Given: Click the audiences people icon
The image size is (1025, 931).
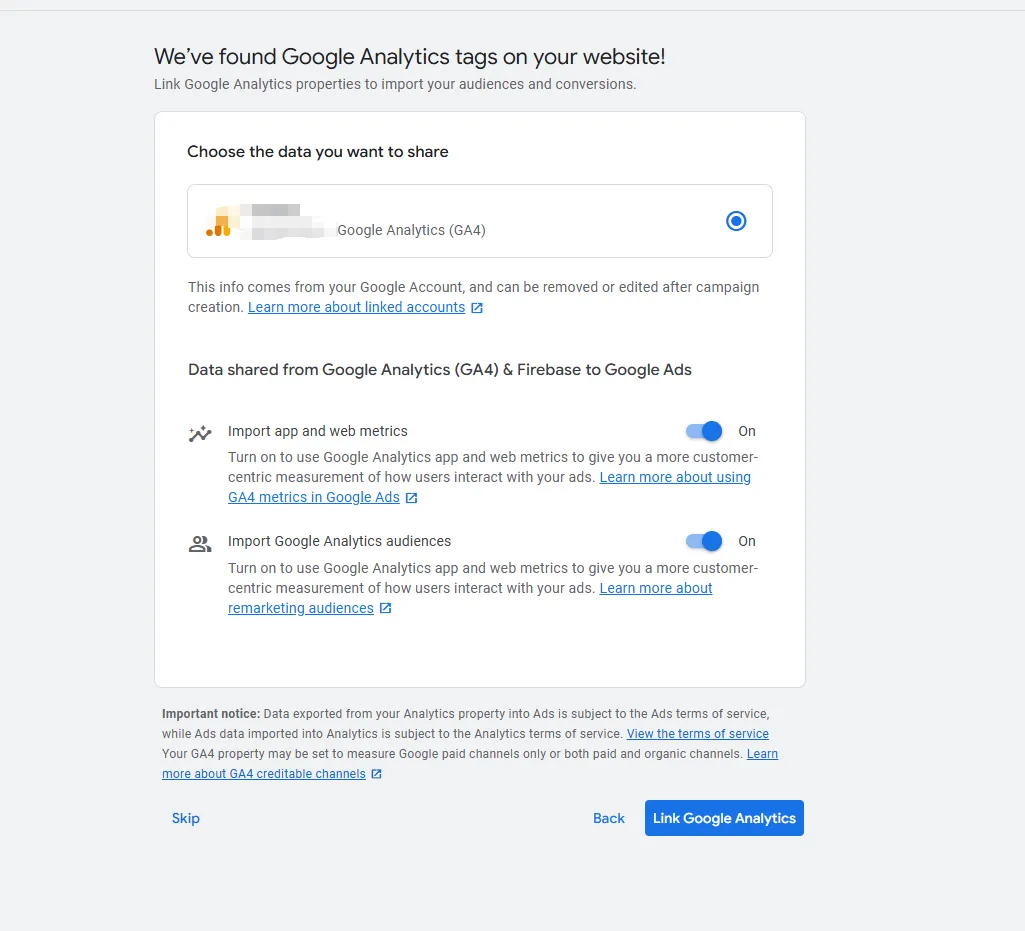Looking at the screenshot, I should (200, 544).
